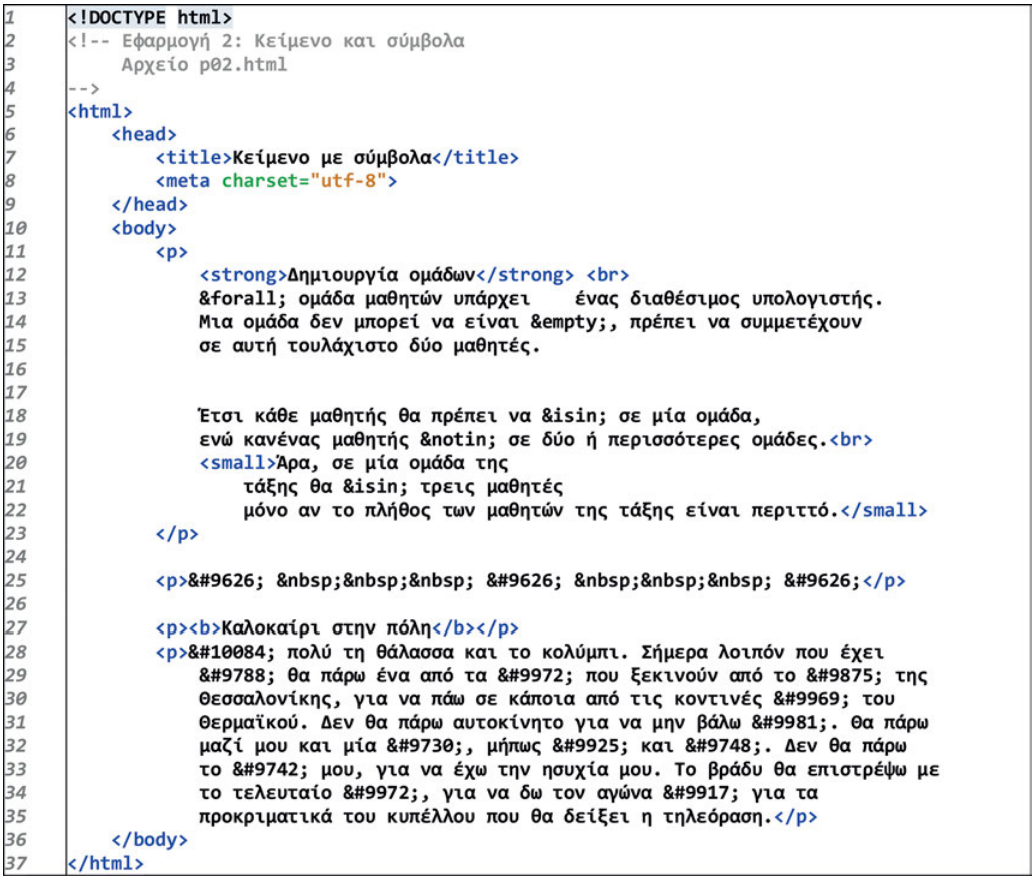
Task: Click the opening small tag
Action: (236, 463)
